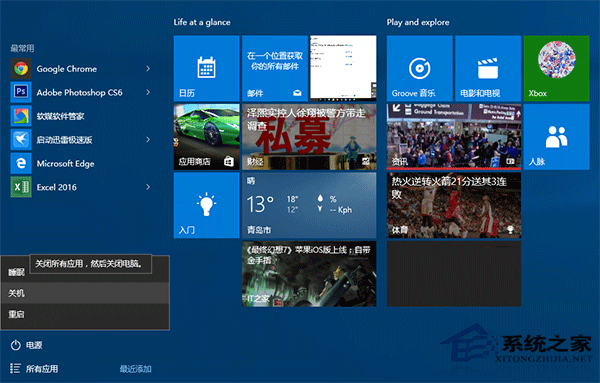Click the 电源 power button
600x383 pixels.
[x=26, y=345]
